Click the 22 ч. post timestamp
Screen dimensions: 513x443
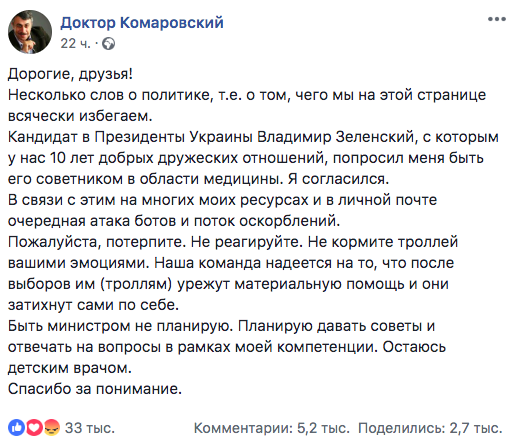pos(75,44)
